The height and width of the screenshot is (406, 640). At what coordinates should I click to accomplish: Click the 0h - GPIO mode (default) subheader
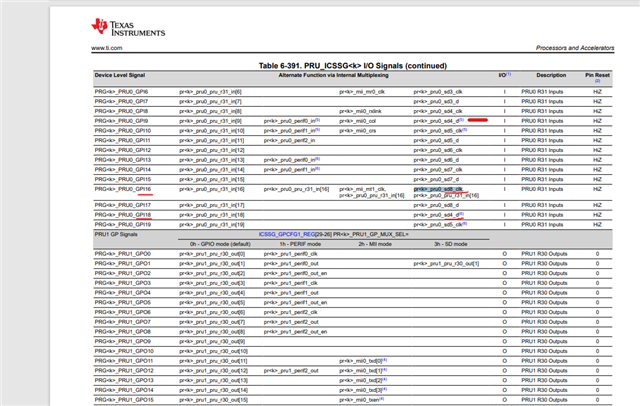coord(220,244)
